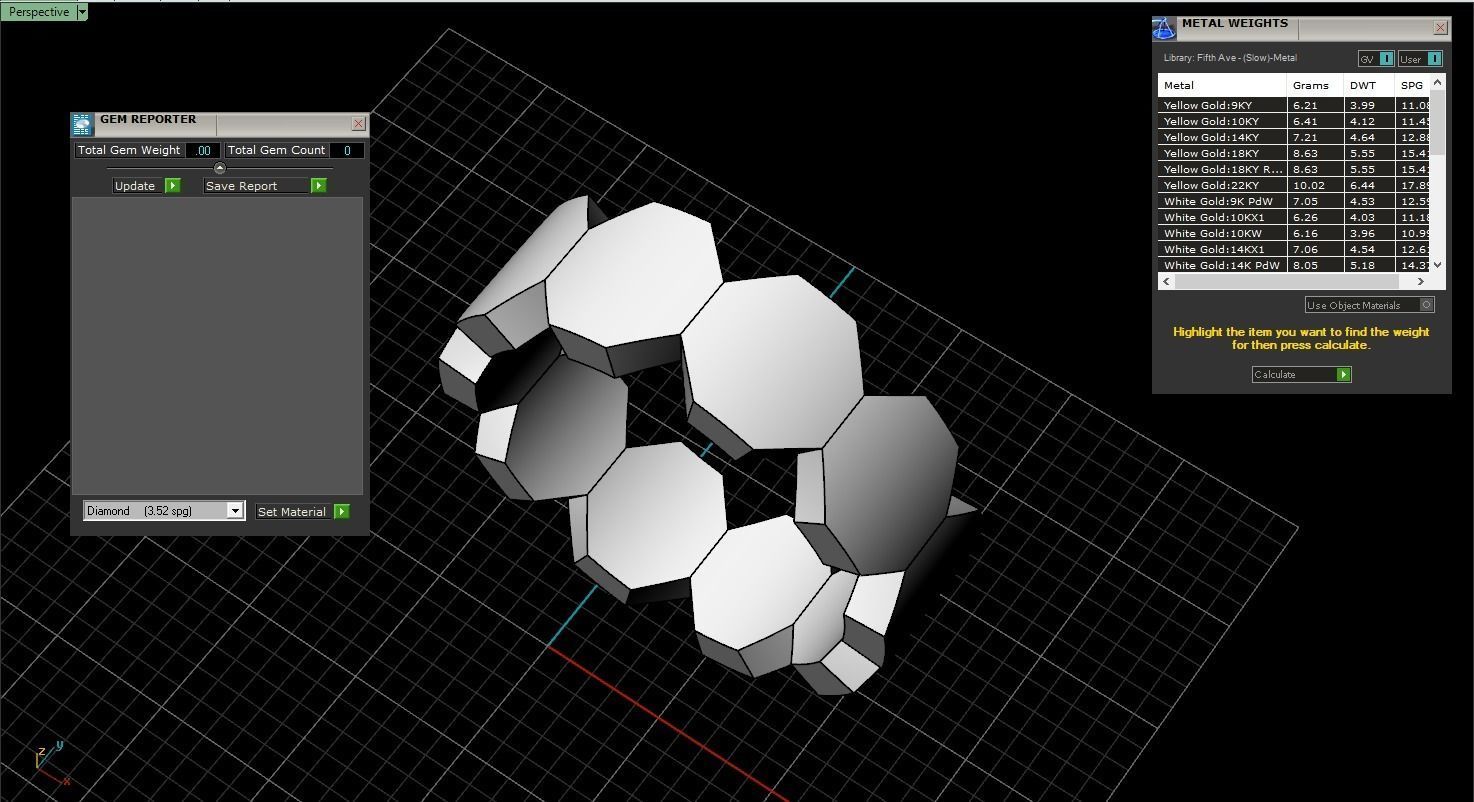This screenshot has height=802, width=1474.
Task: Select the White Gold:10KW row
Action: point(1295,233)
